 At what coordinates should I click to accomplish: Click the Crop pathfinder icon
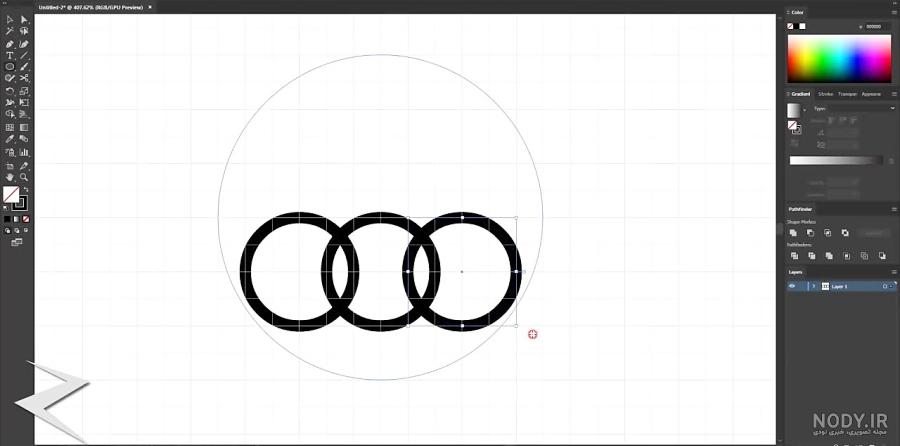click(847, 256)
